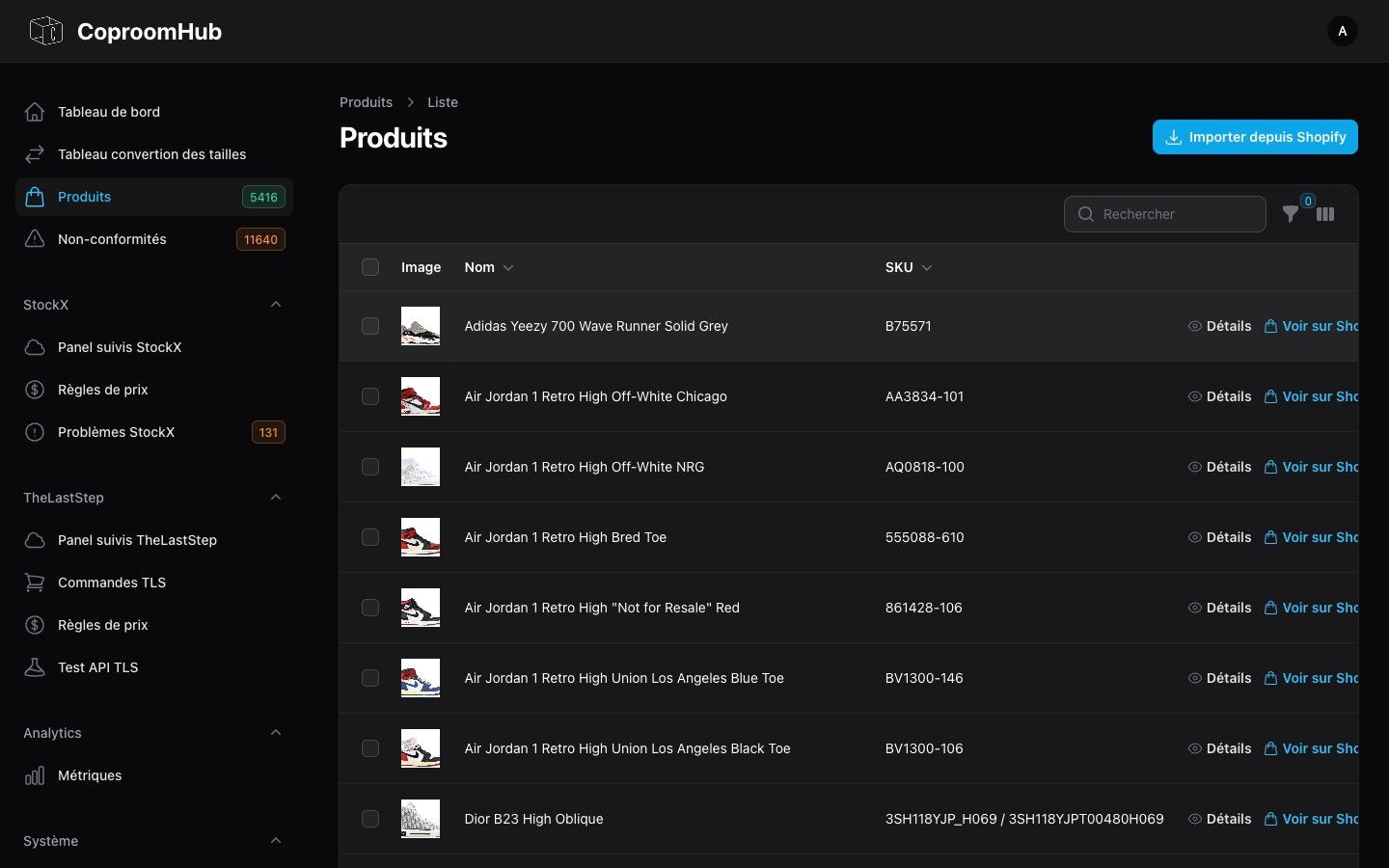
Task: Click the Rechercher search field
Action: tap(1164, 214)
